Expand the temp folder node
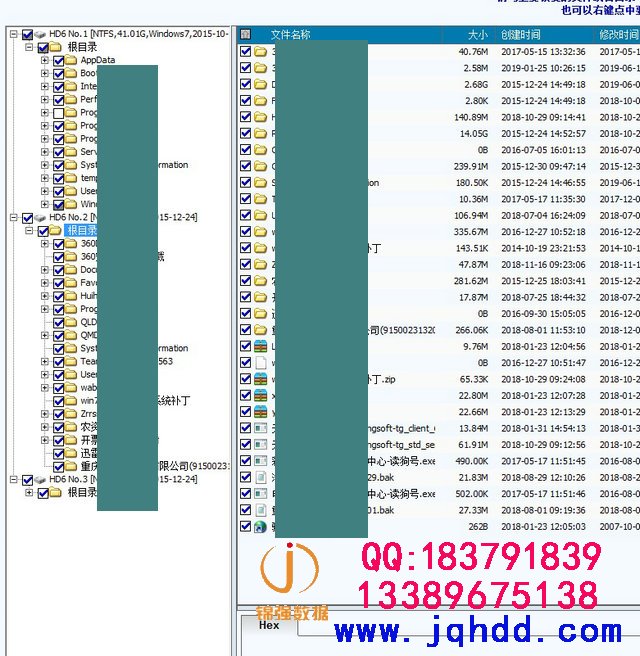 (x=44, y=178)
